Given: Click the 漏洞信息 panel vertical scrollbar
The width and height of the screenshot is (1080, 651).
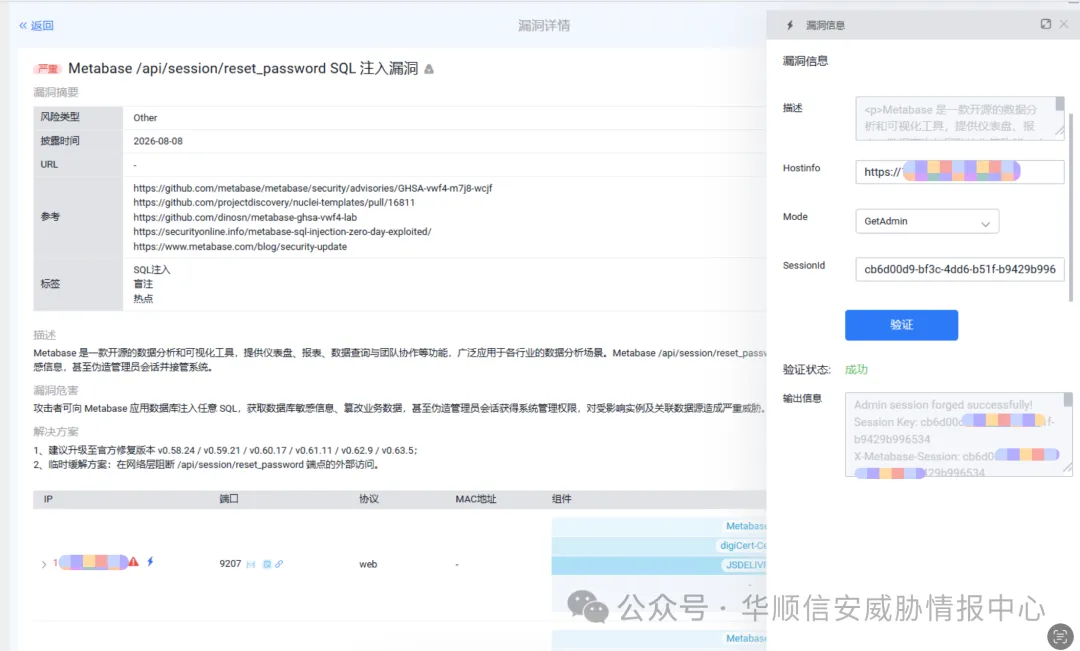Looking at the screenshot, I should (x=1070, y=207).
